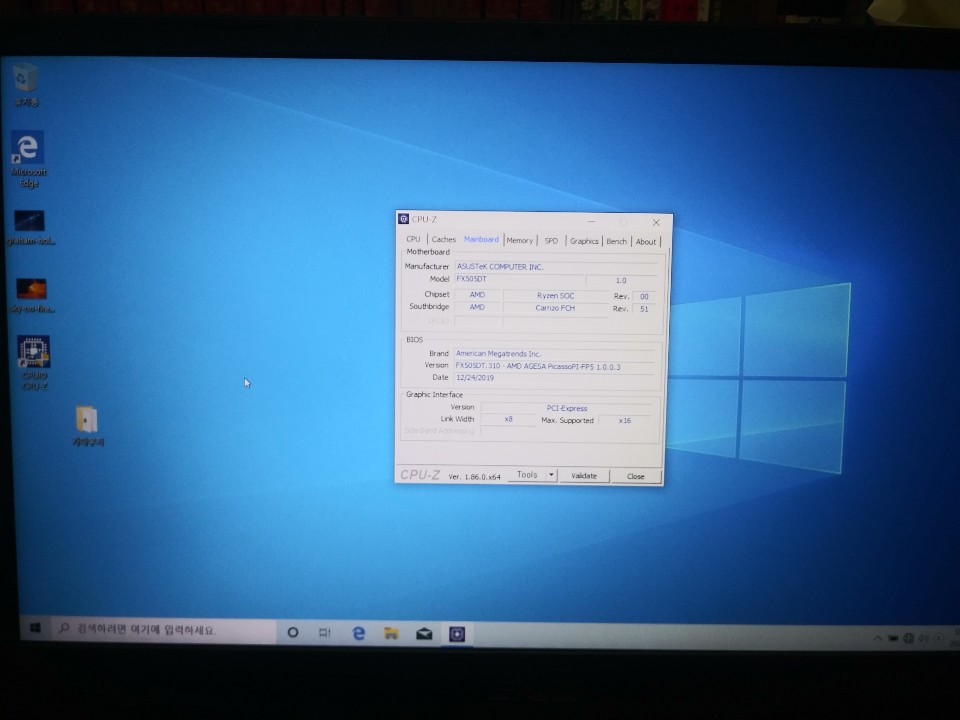
Task: Open Edge from the taskbar
Action: coord(359,633)
